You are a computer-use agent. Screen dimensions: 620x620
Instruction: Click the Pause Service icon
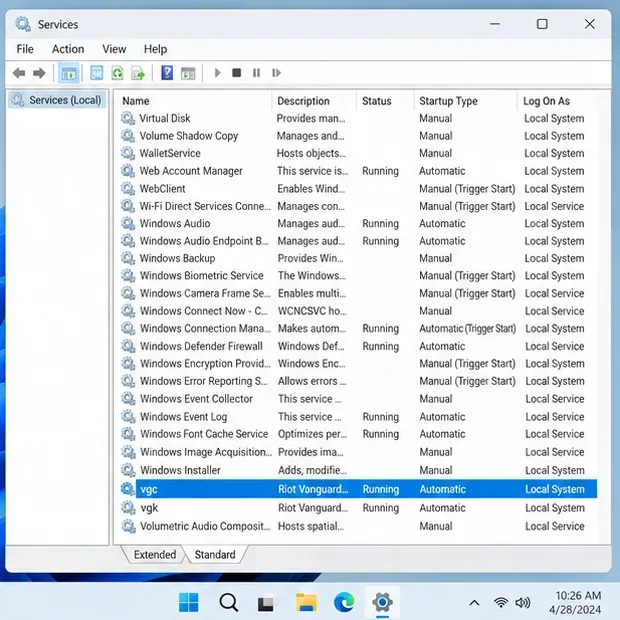pos(256,73)
